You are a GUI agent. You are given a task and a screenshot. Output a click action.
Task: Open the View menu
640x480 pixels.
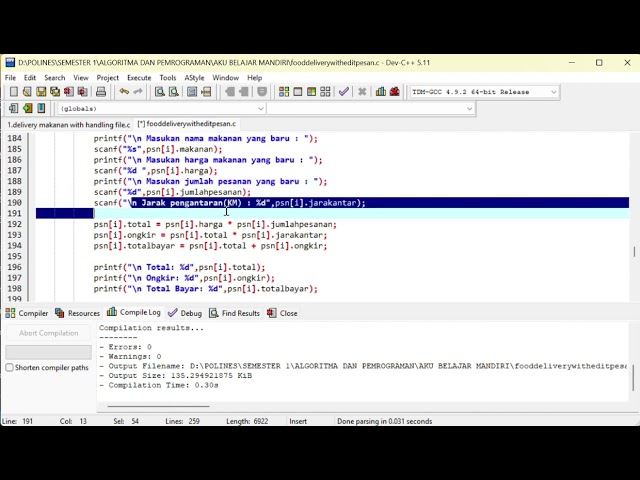(x=81, y=78)
